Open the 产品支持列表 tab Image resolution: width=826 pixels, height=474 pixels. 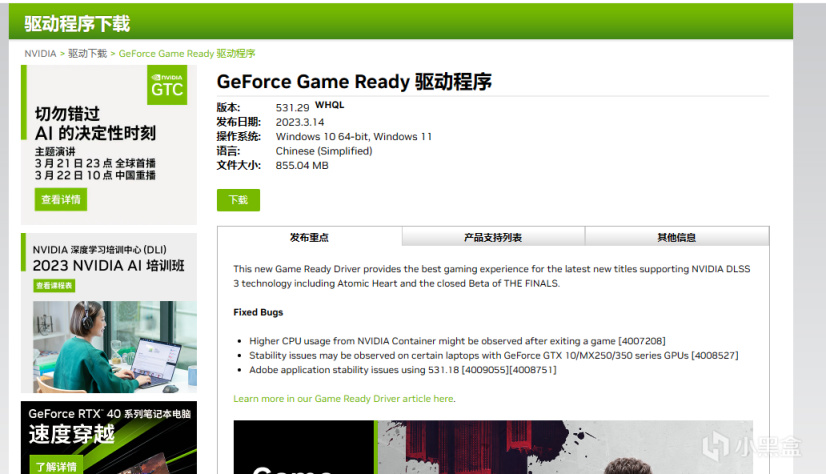[x=493, y=238]
